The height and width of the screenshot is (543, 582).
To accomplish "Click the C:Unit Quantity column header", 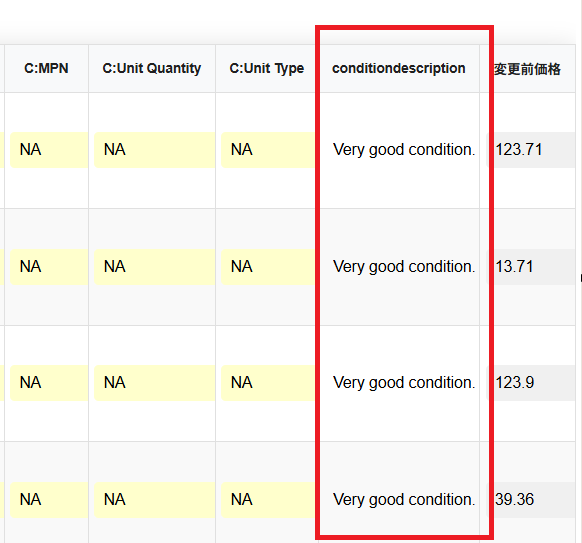I will [152, 68].
